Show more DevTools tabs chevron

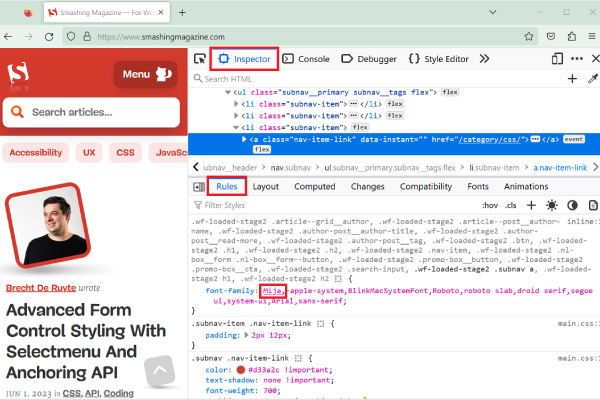click(484, 59)
